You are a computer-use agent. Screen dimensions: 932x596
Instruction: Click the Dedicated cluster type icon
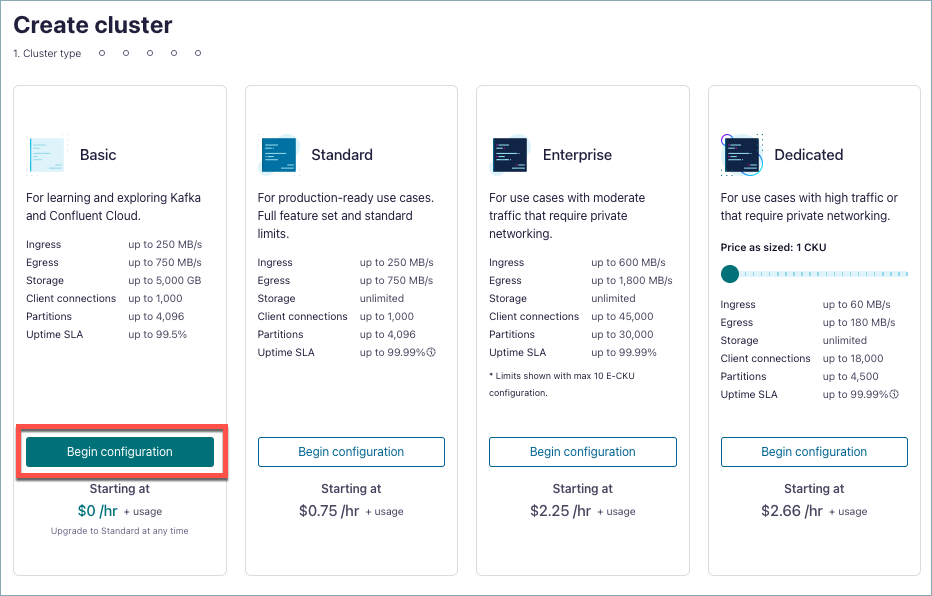click(741, 155)
